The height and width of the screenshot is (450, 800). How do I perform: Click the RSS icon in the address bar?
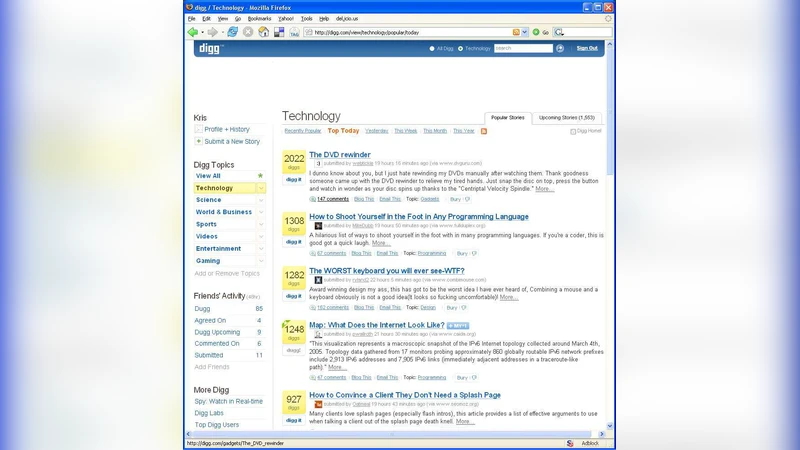(x=516, y=32)
